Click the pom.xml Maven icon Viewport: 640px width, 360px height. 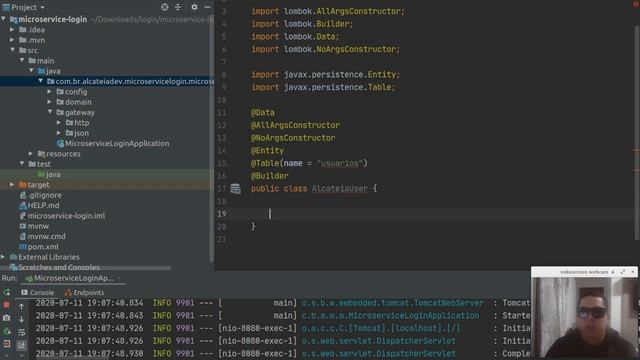(23, 247)
